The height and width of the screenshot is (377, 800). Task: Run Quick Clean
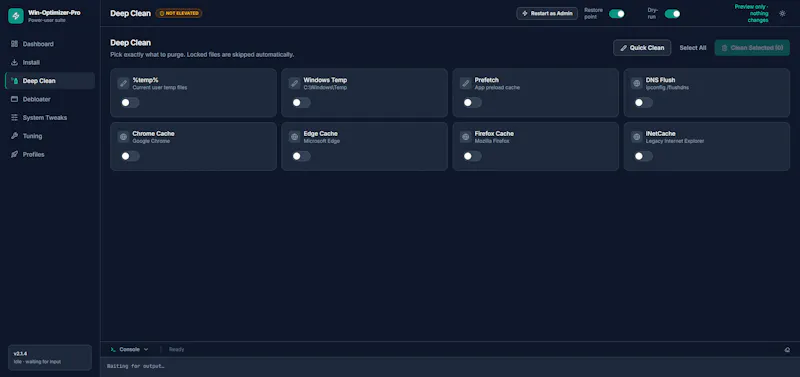coord(642,48)
